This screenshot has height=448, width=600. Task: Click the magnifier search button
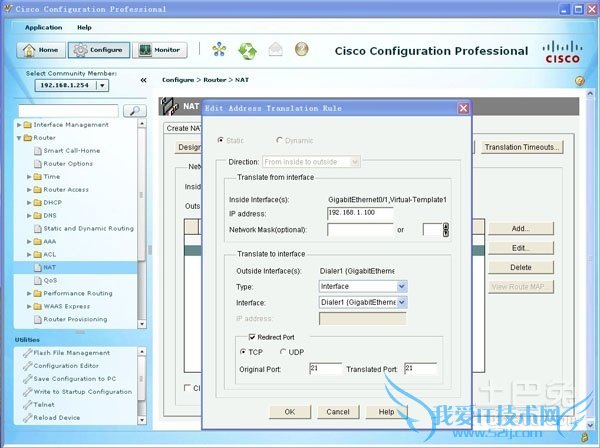(x=135, y=111)
